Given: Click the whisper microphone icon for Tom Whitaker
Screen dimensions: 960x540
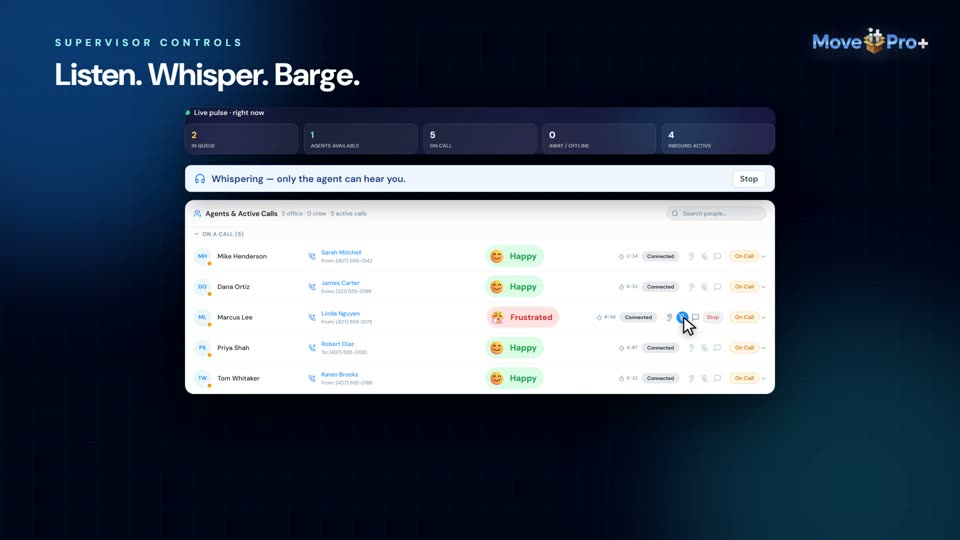Looking at the screenshot, I should [x=704, y=378].
